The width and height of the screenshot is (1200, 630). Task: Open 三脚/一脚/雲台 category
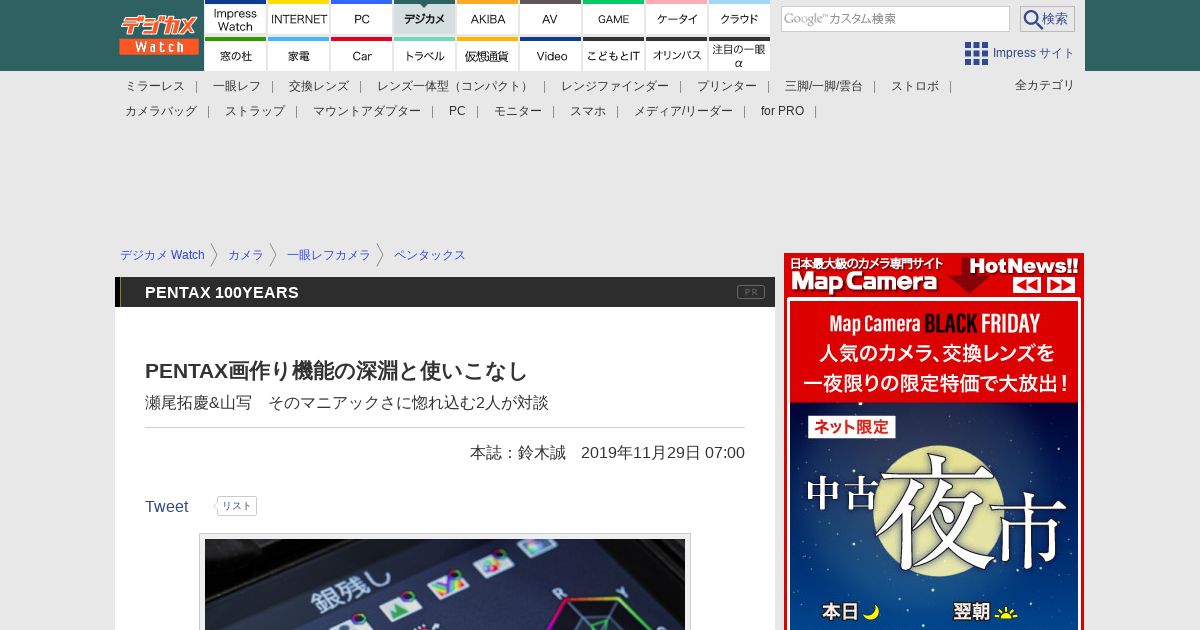point(824,86)
